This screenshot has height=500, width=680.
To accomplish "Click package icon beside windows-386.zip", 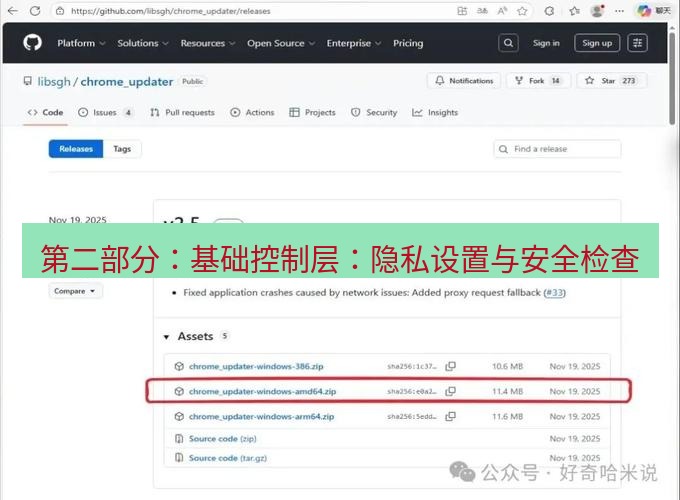I will click(179, 366).
